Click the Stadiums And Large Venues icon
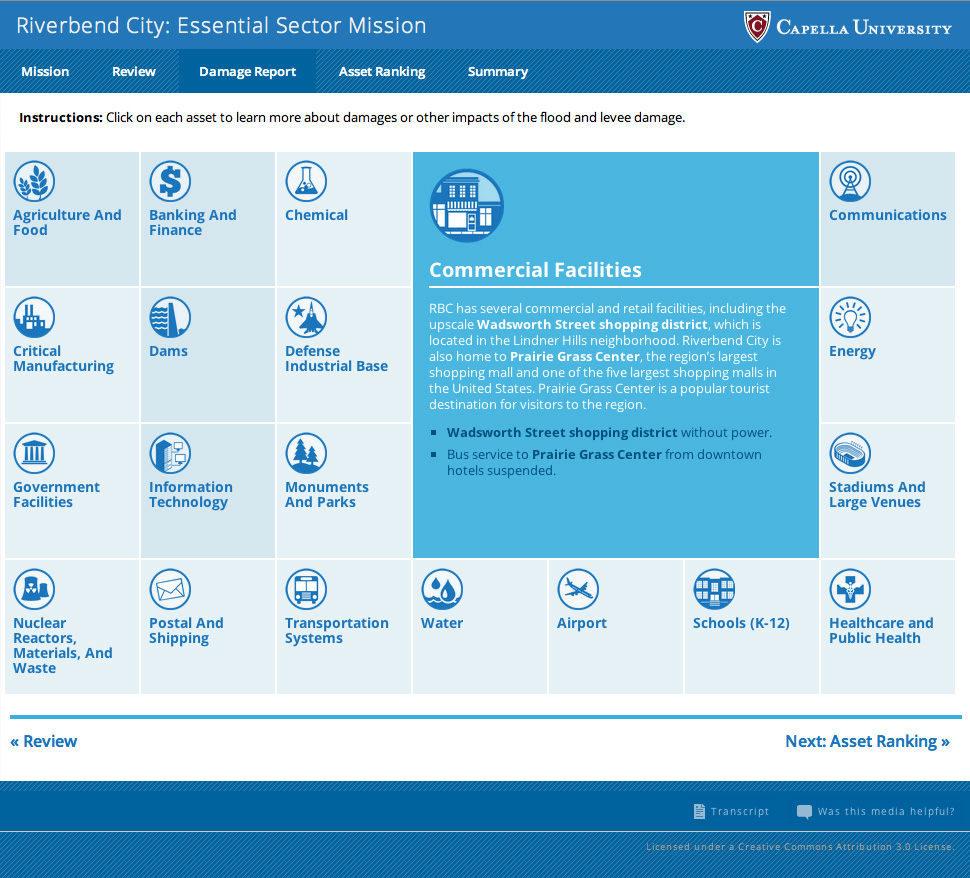 [850, 453]
